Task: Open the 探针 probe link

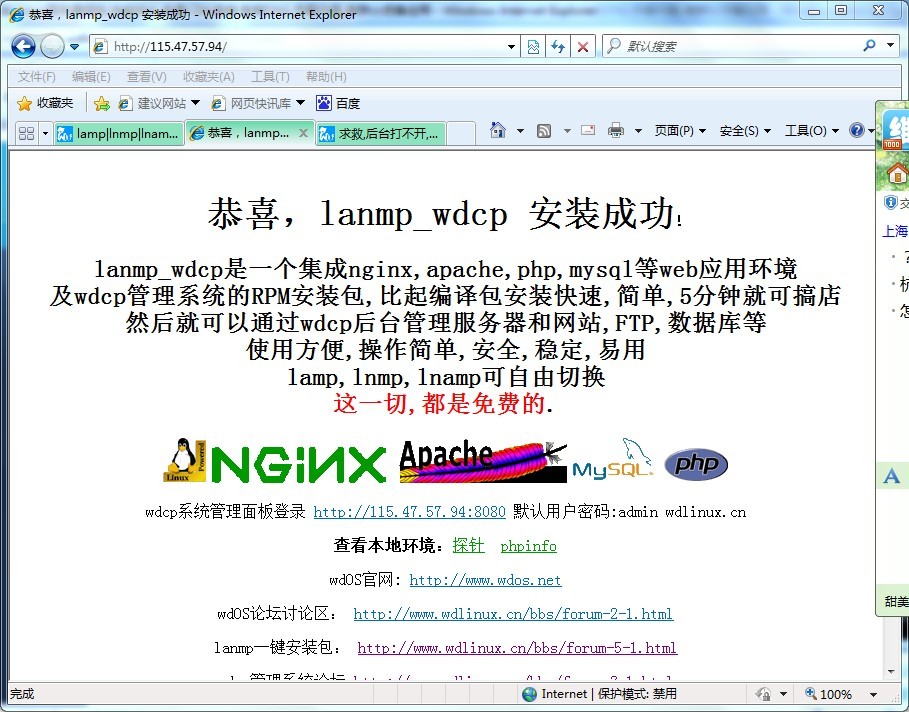Action: click(468, 546)
